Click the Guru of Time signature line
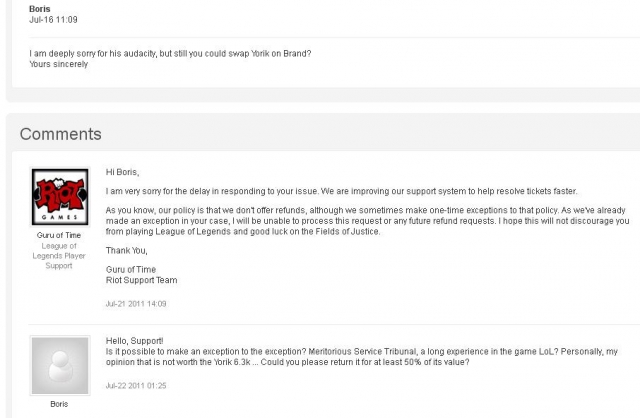Screen dimensions: 640x418 pyautogui.click(x=131, y=269)
